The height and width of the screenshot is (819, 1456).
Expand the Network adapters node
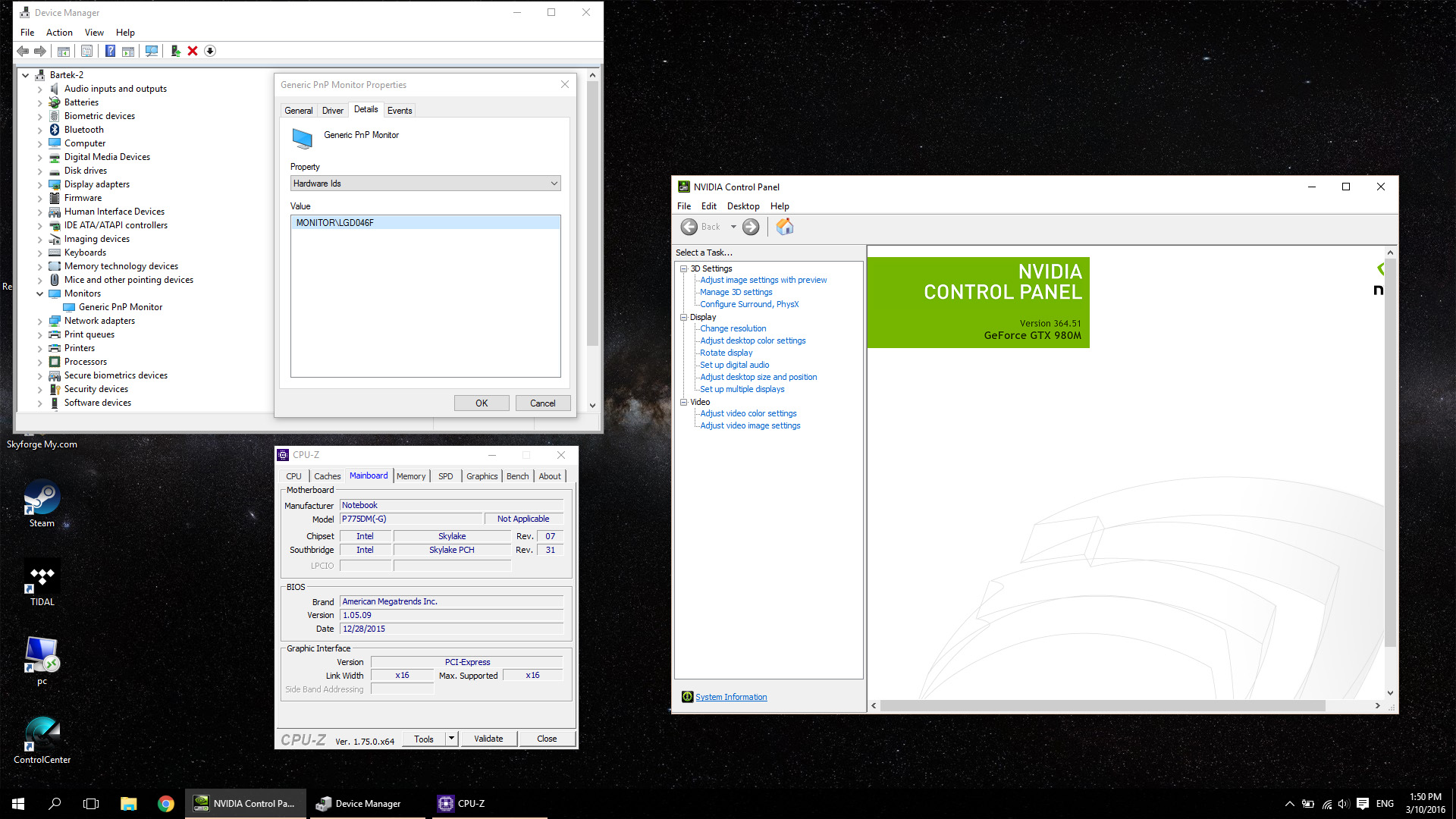[40, 322]
